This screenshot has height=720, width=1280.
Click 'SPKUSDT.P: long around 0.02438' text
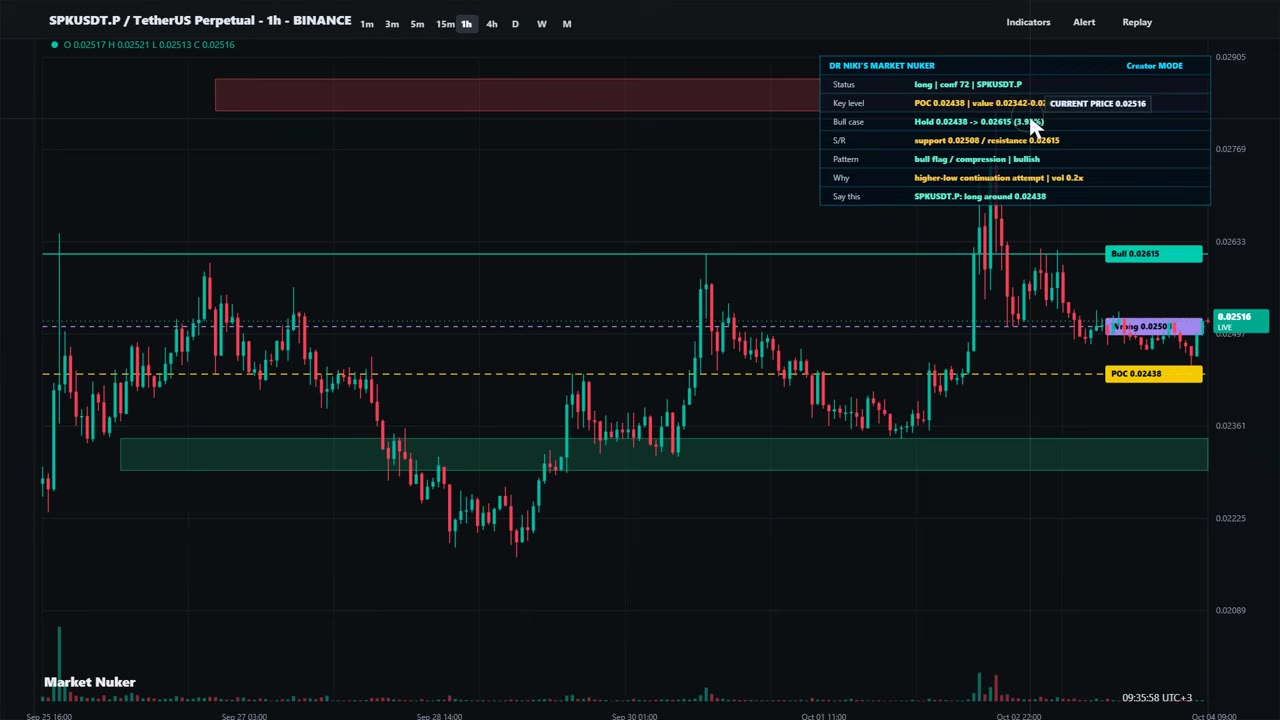[x=980, y=197]
